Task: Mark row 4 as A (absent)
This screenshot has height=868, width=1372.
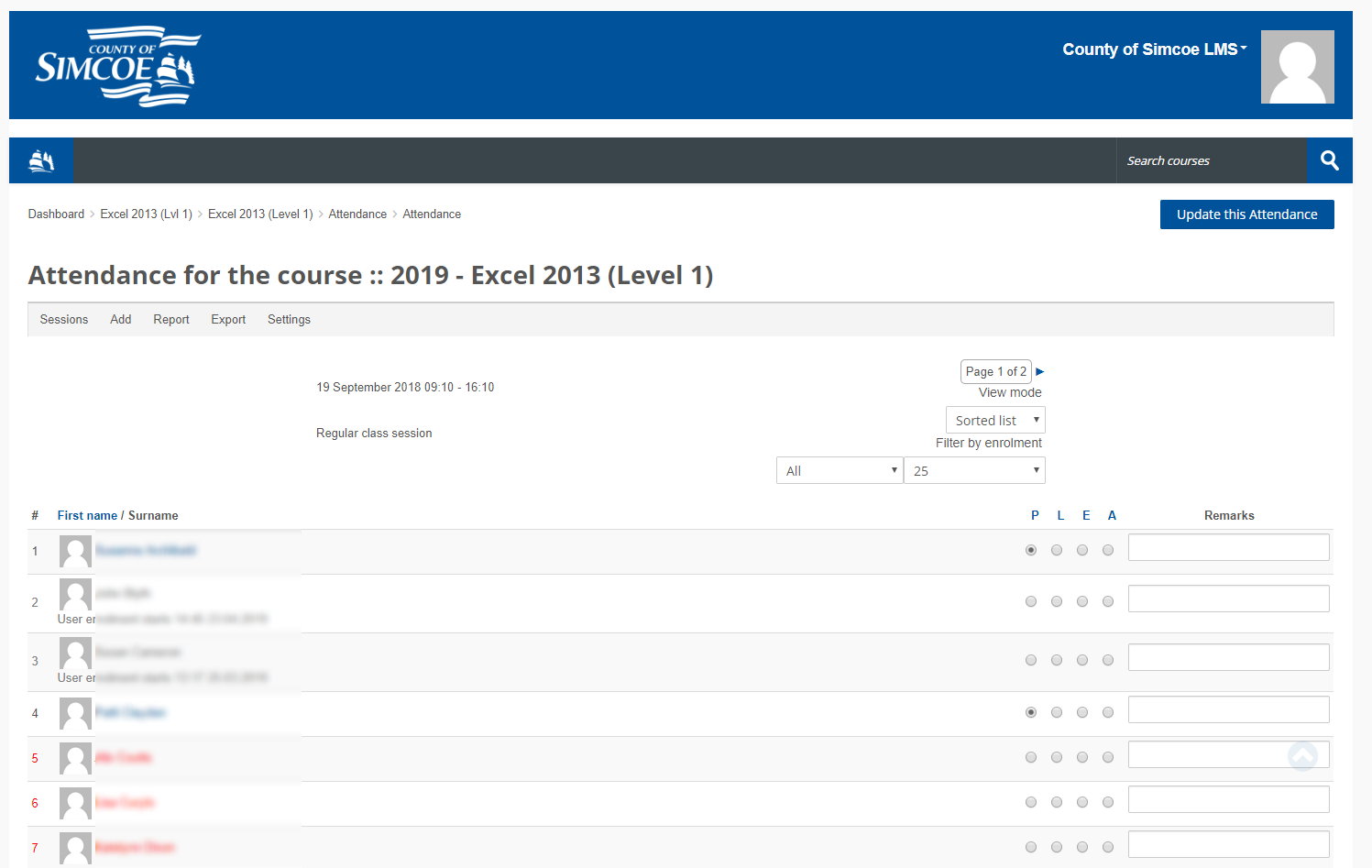Action: point(1108,712)
